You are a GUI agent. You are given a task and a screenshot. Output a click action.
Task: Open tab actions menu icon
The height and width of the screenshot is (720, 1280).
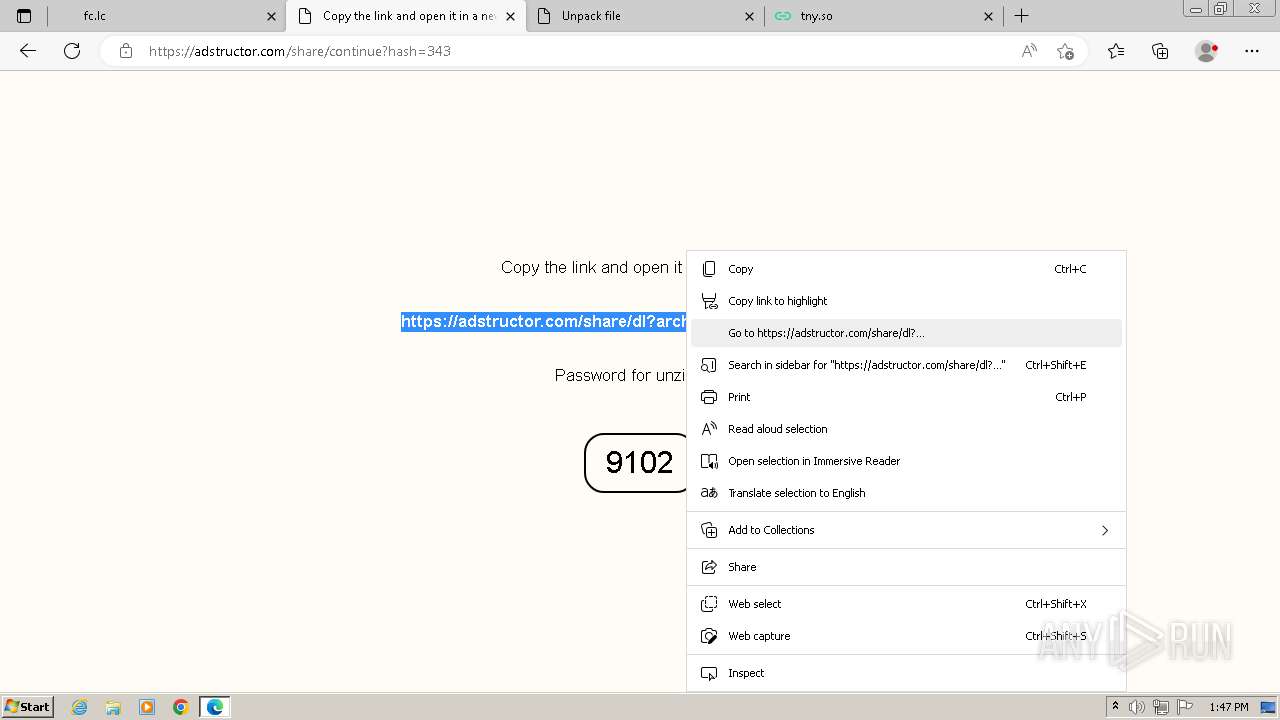[24, 16]
